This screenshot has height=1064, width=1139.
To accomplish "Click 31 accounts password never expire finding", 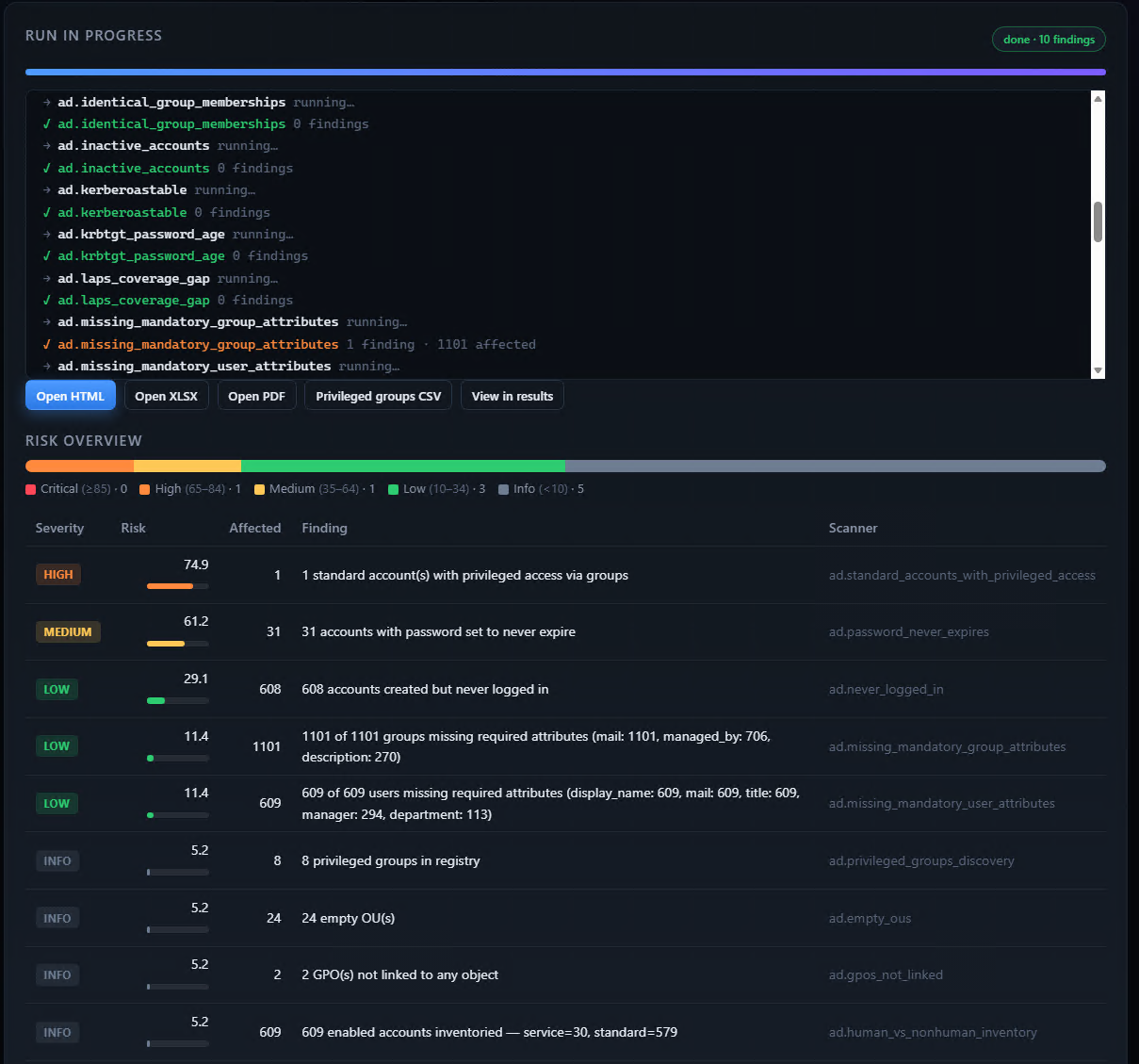I will coord(438,632).
